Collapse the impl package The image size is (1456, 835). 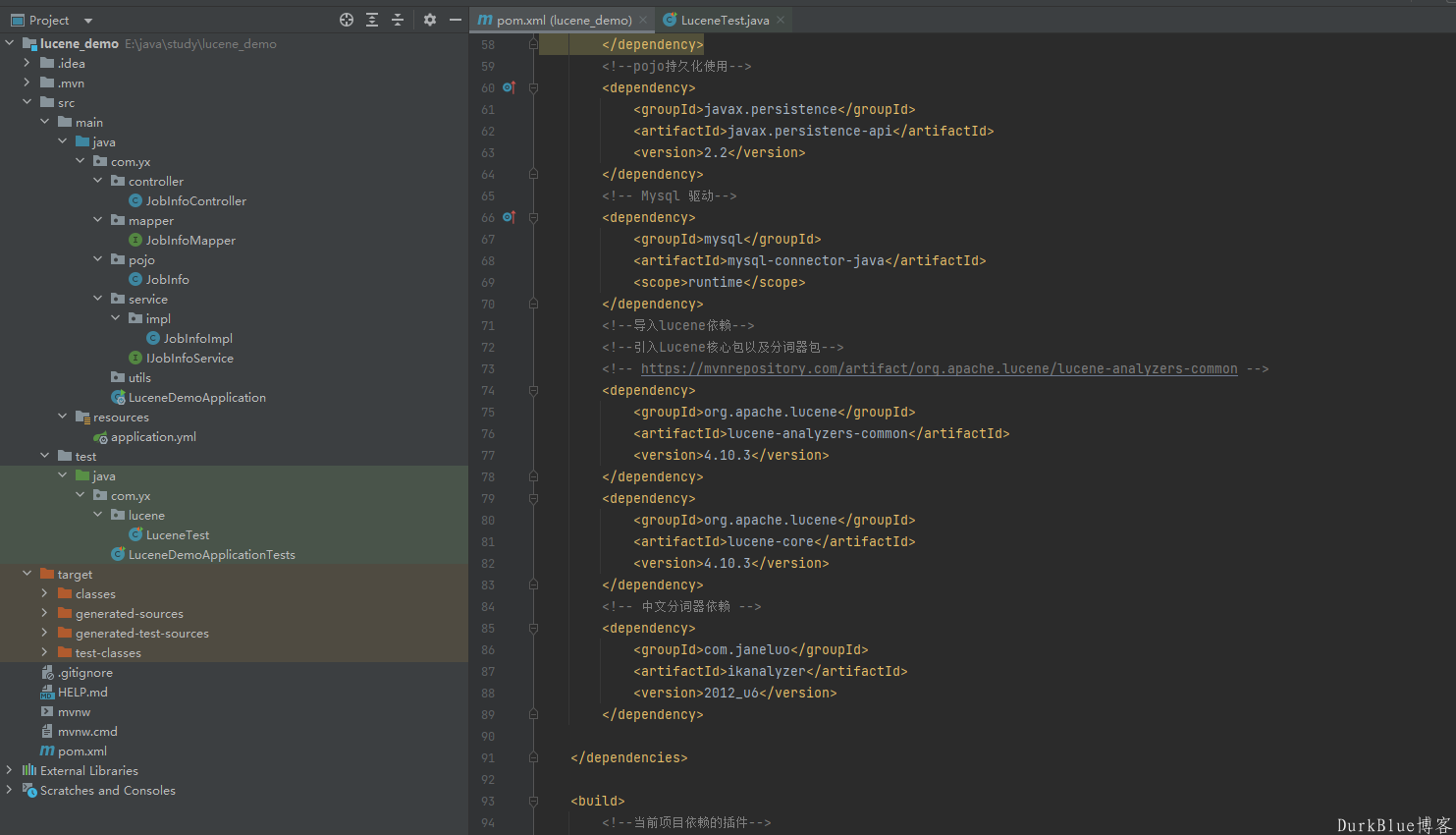116,318
